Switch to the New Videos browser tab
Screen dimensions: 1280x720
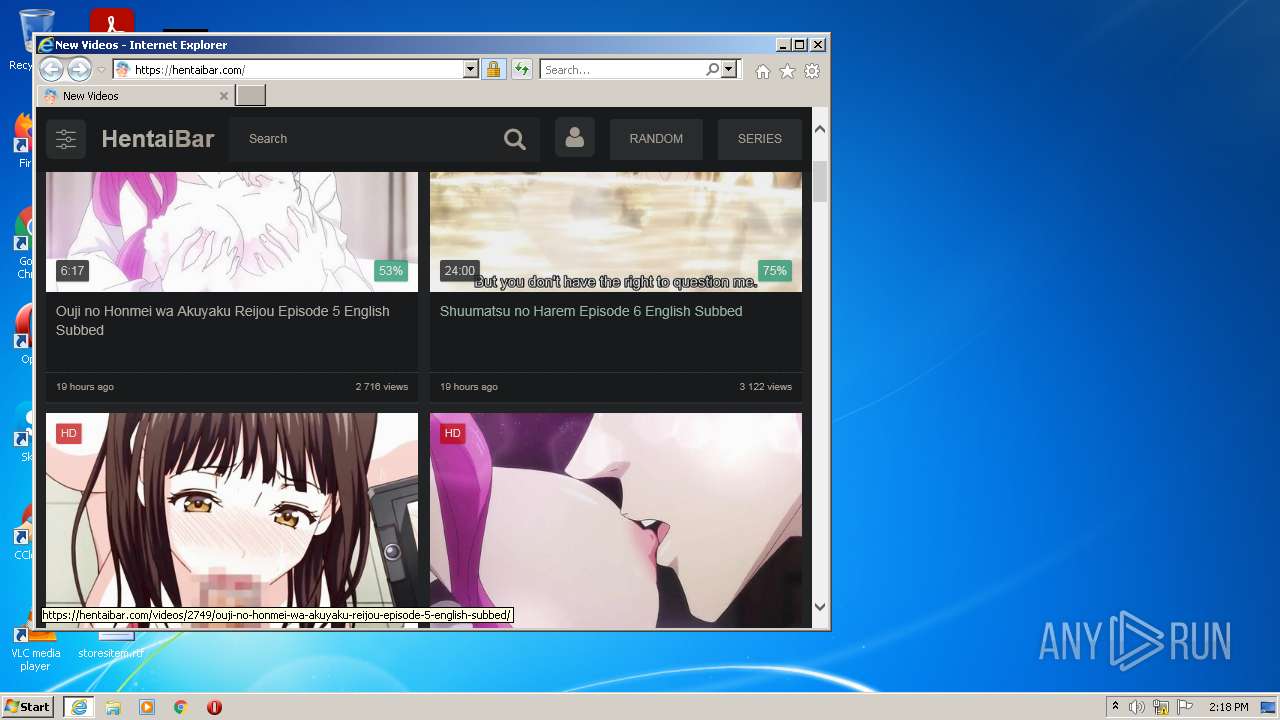click(x=137, y=96)
